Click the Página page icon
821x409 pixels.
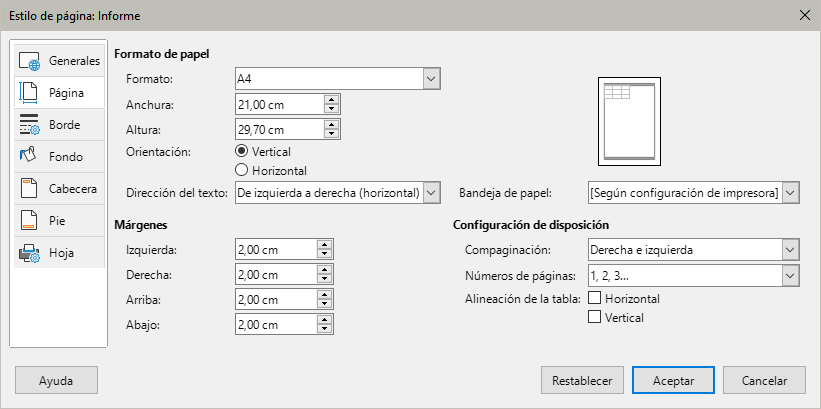[x=29, y=93]
